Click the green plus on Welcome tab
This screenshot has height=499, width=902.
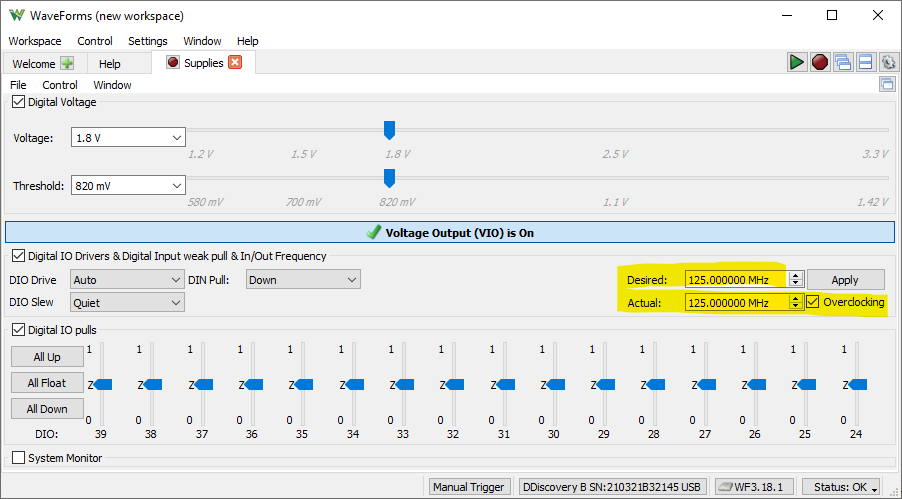coord(67,63)
